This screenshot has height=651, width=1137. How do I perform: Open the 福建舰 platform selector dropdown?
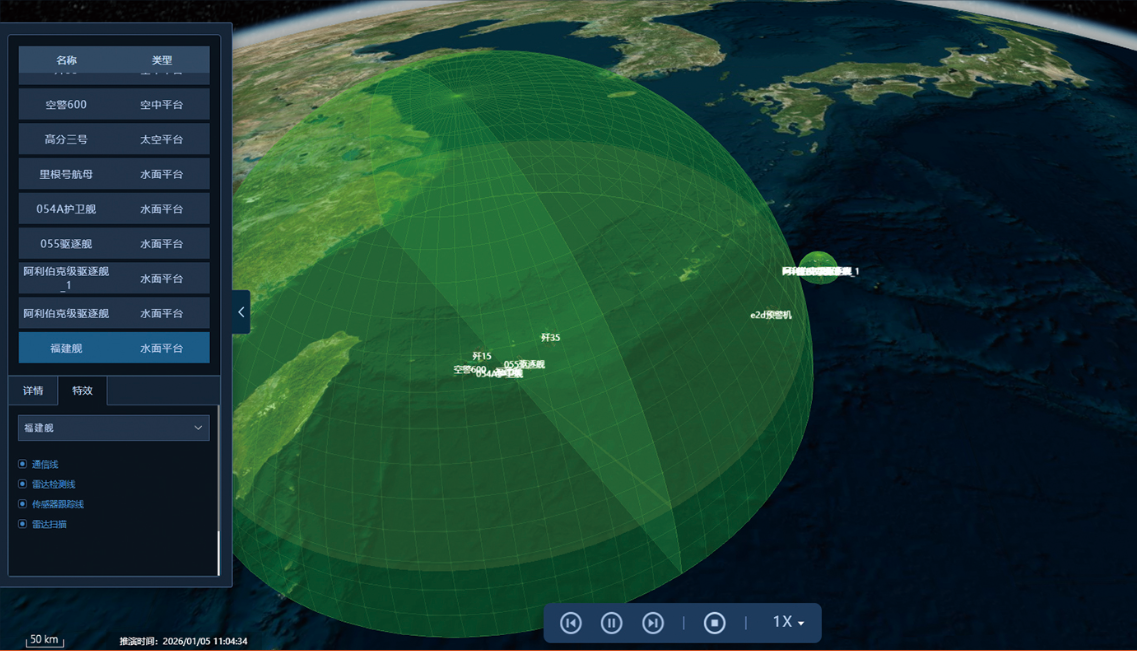pyautogui.click(x=114, y=428)
